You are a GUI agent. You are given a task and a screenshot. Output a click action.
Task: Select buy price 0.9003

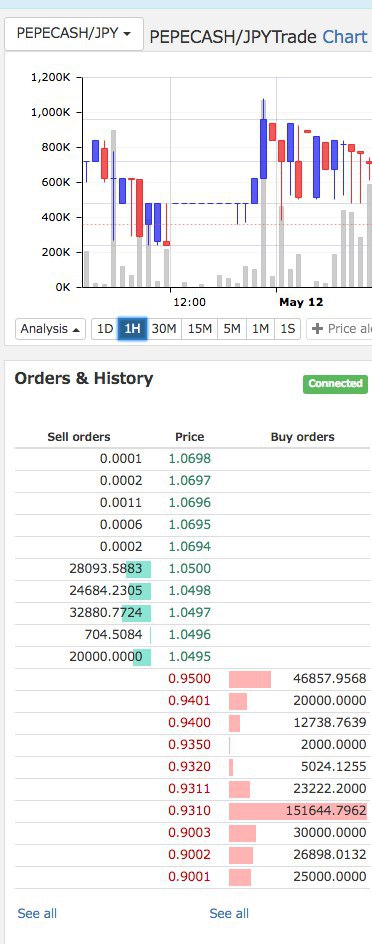click(190, 832)
